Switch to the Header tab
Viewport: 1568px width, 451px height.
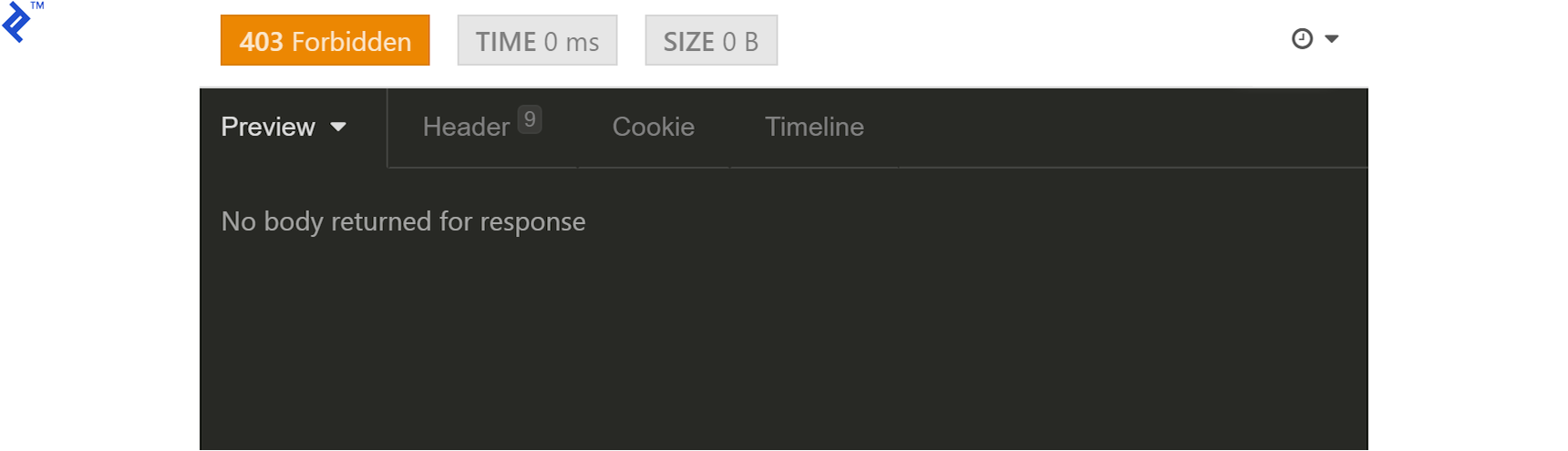pyautogui.click(x=466, y=128)
